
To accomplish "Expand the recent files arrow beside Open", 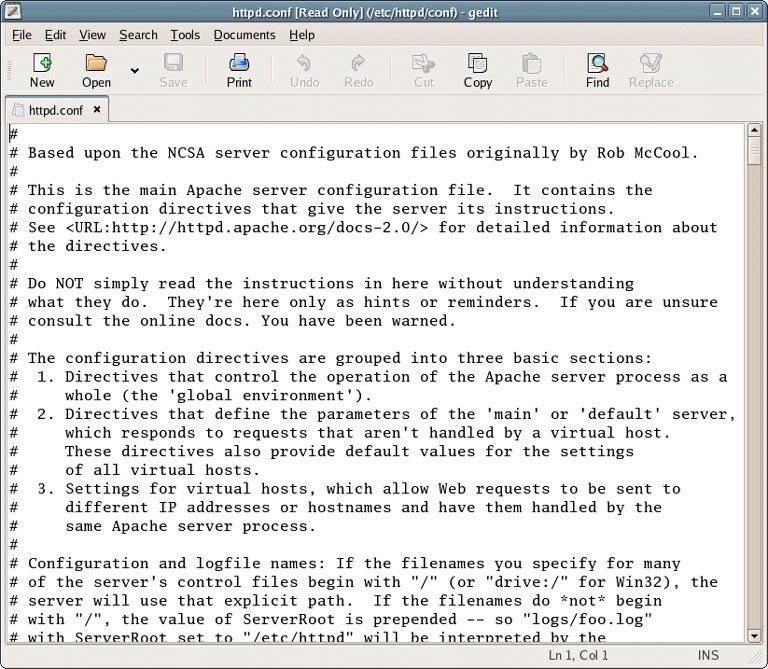I will pyautogui.click(x=135, y=70).
